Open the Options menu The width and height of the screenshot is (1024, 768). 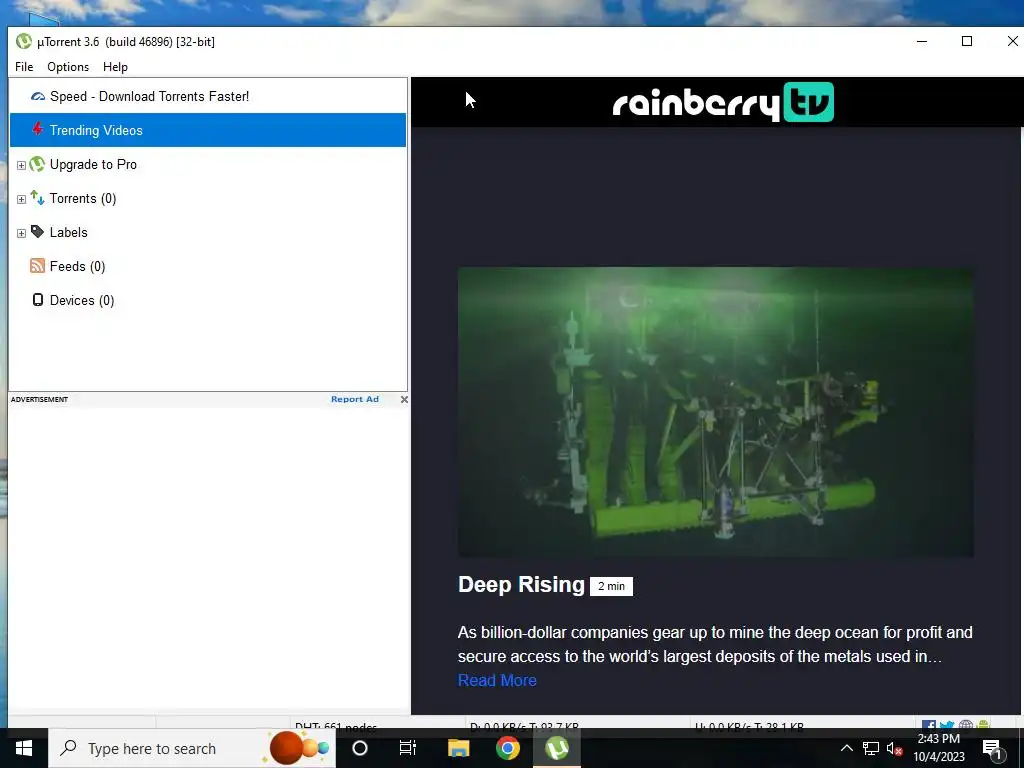(x=68, y=67)
